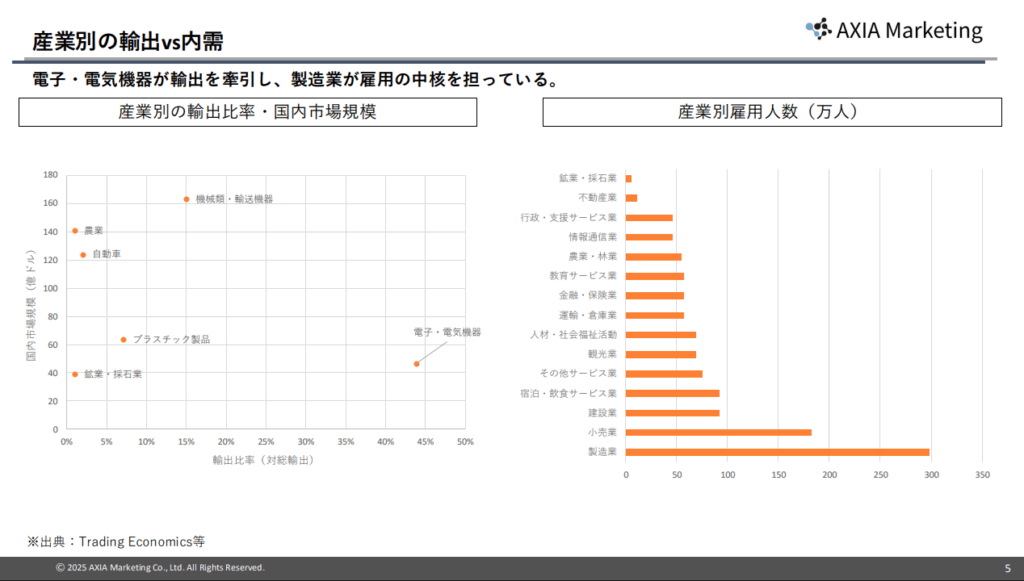1024x581 pixels.
Task: Click the 輸出比率（対総輸出） axis title
Action: [265, 460]
